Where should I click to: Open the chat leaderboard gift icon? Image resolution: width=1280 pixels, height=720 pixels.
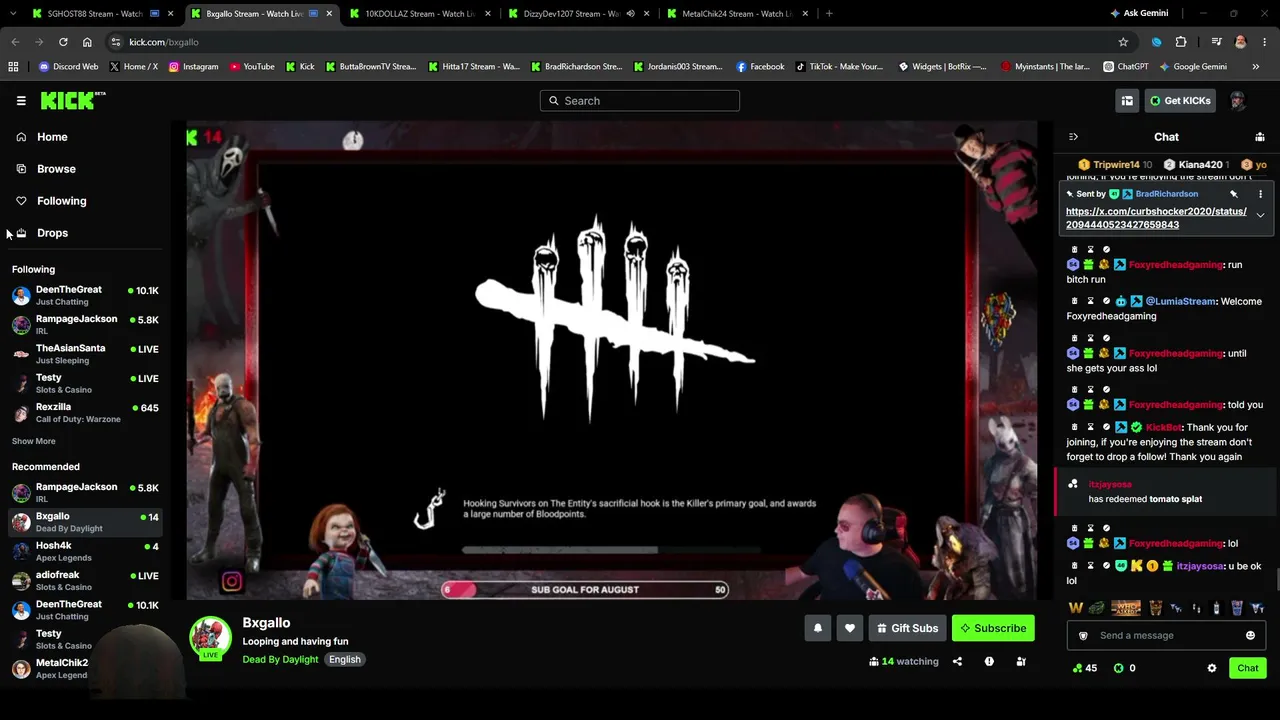pyautogui.click(x=1260, y=137)
